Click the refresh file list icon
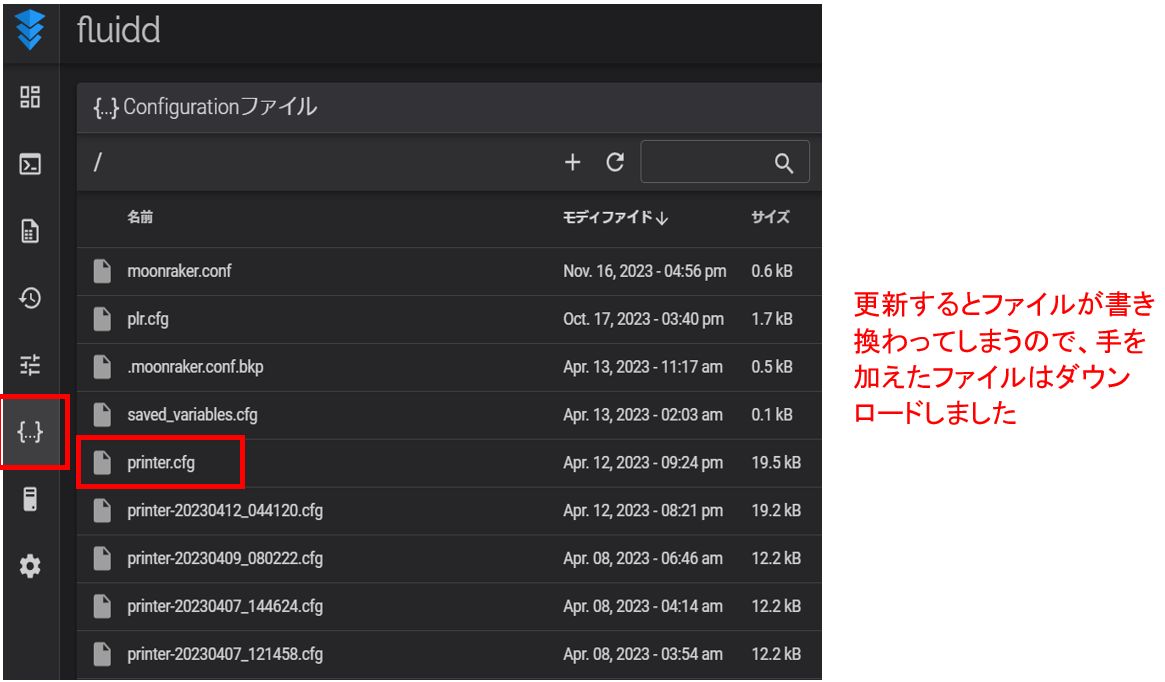 click(615, 162)
